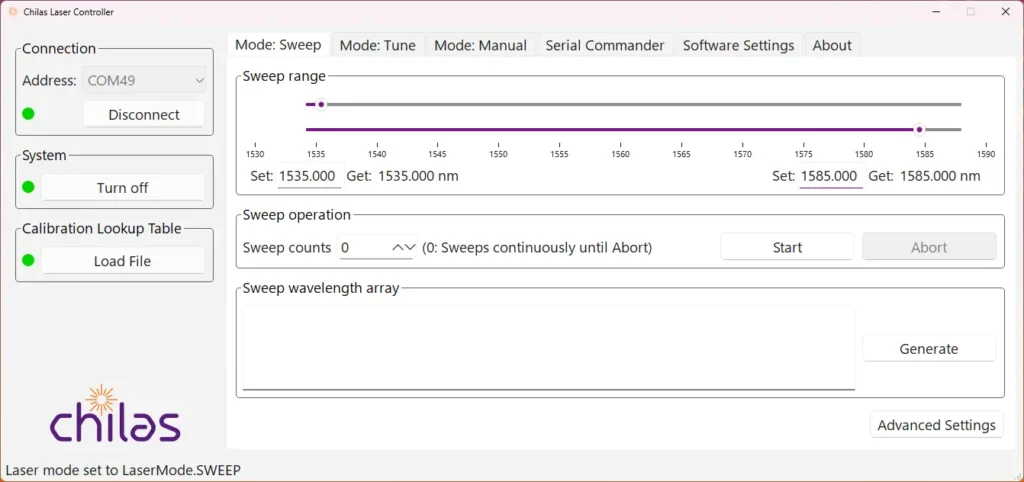Open the Address COM49 dropdown
The image size is (1024, 482).
(x=144, y=81)
